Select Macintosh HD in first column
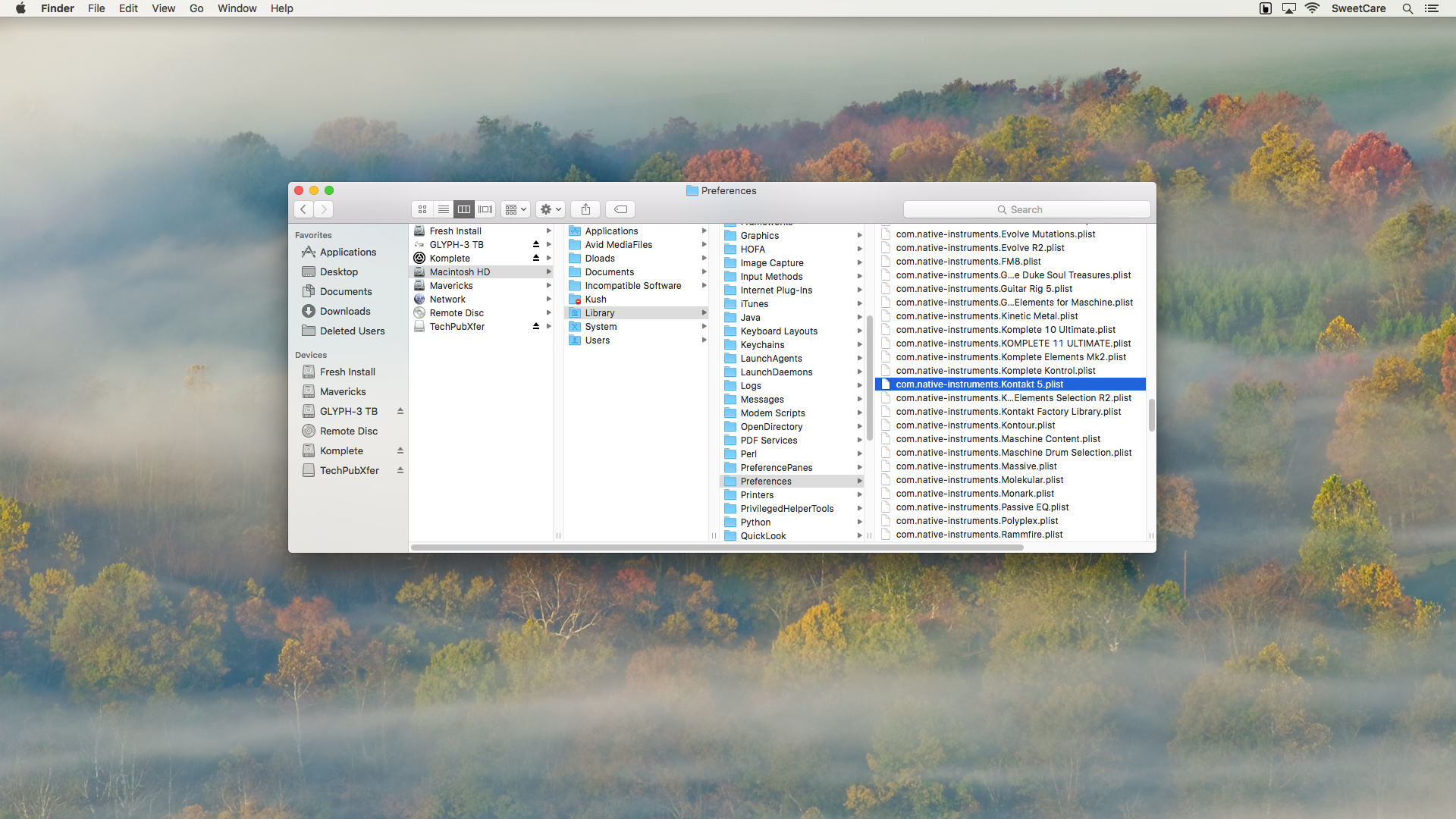 point(482,271)
